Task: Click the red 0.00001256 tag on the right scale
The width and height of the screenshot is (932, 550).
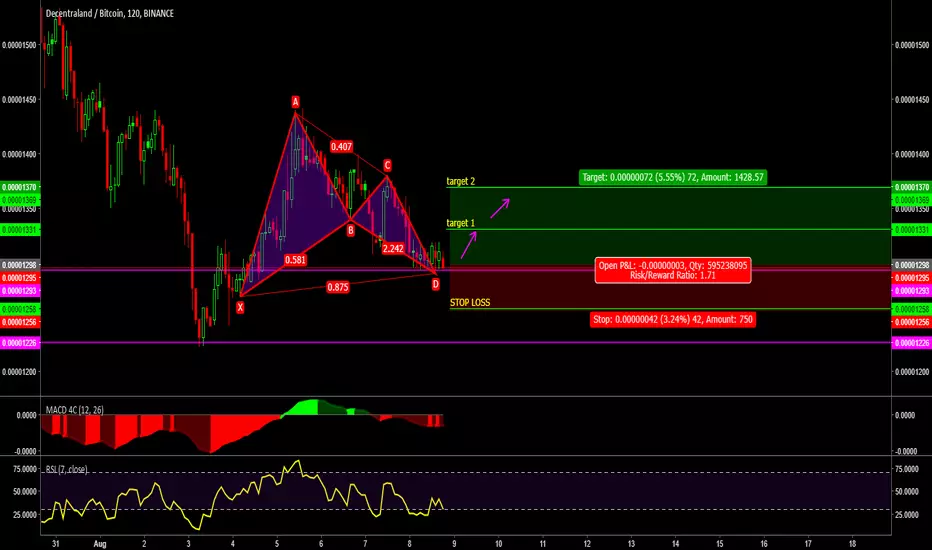Action: tap(912, 322)
